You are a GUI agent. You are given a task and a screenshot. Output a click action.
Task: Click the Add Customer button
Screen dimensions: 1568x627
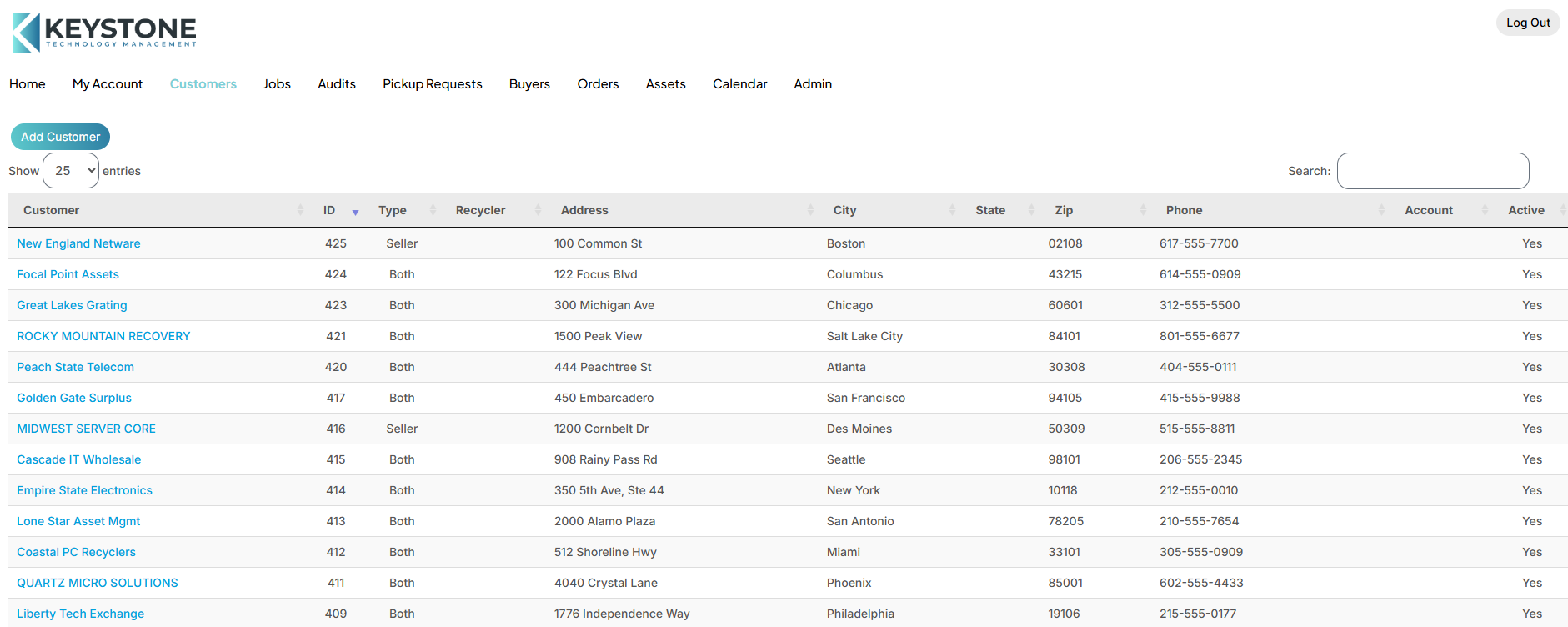click(60, 137)
